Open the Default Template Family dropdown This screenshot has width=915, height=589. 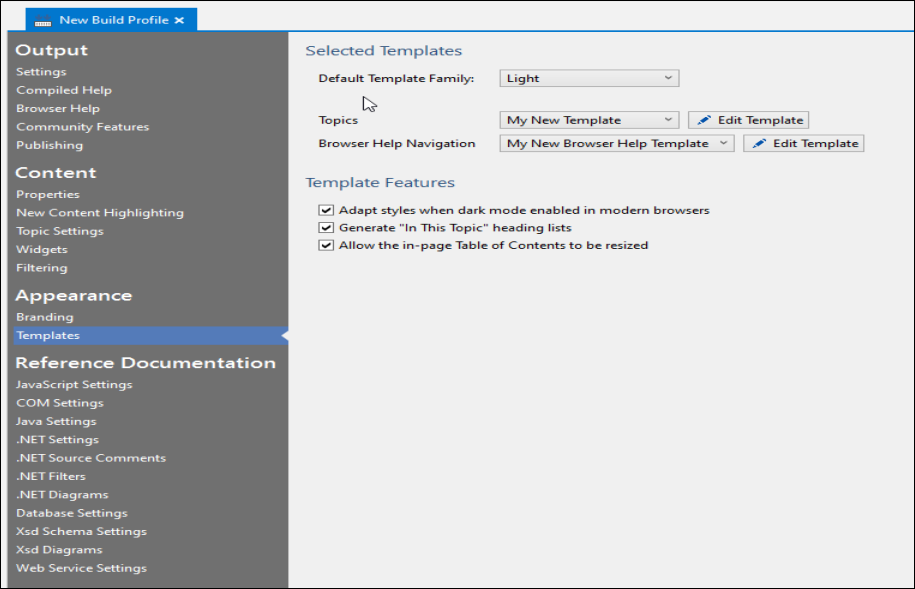coord(589,78)
